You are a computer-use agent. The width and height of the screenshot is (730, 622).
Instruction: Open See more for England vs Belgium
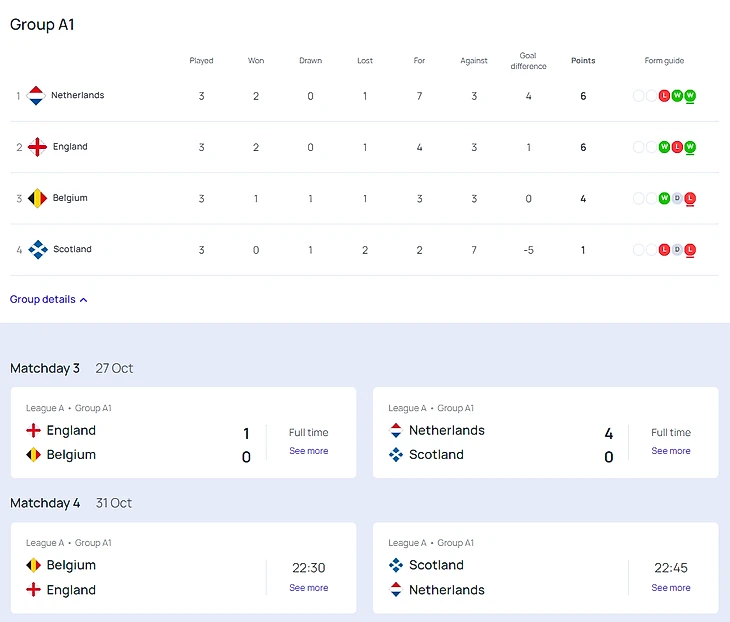pos(308,451)
